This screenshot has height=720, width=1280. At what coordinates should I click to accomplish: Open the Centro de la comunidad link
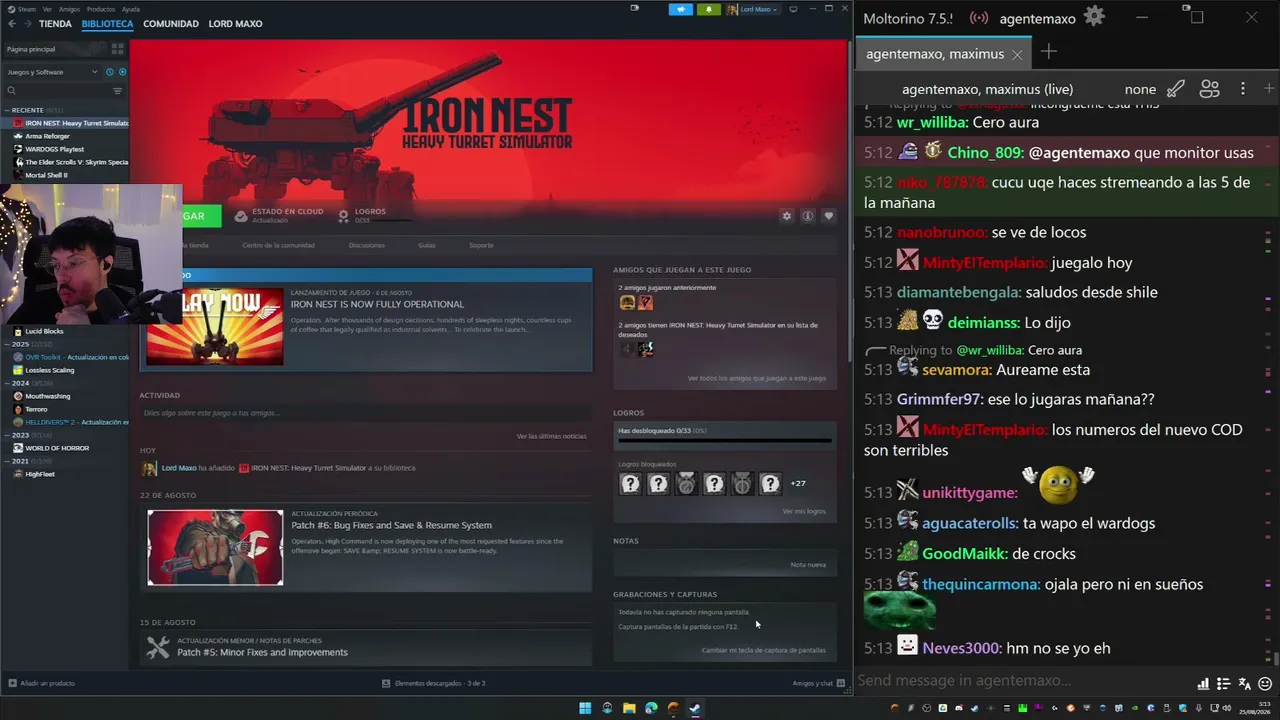278,245
